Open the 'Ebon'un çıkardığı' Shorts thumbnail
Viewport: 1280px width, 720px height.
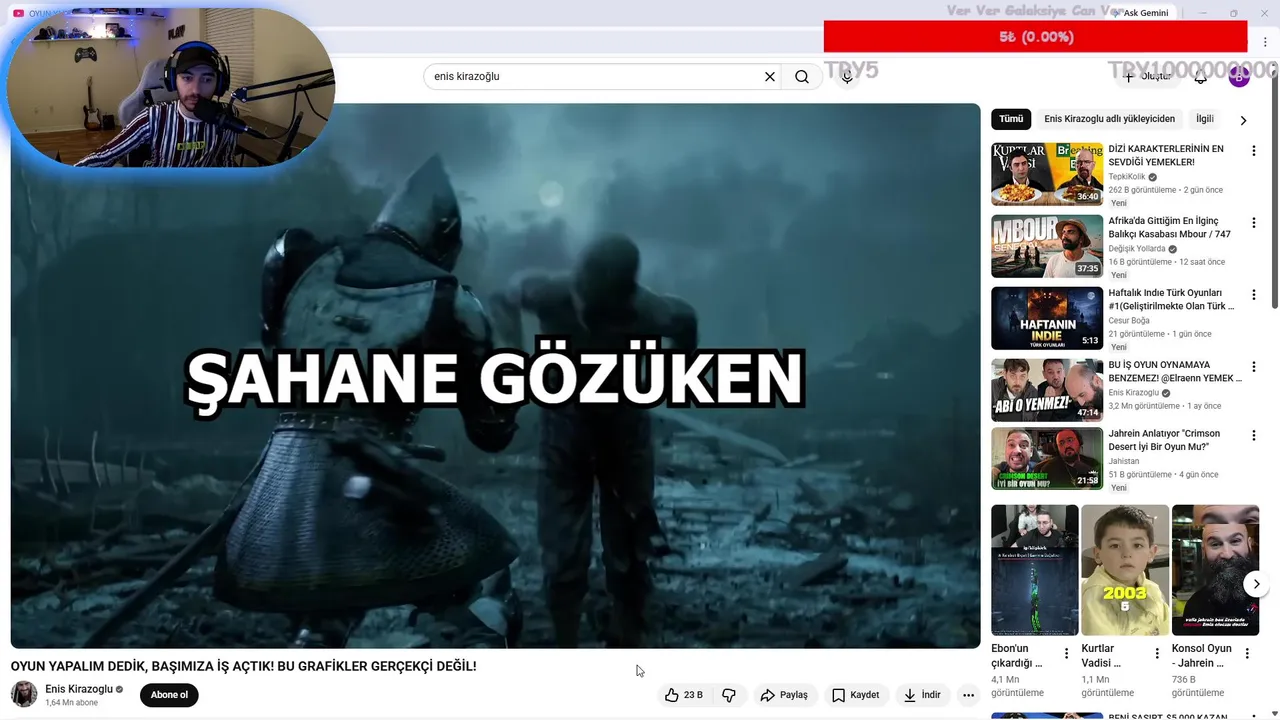(x=1035, y=570)
